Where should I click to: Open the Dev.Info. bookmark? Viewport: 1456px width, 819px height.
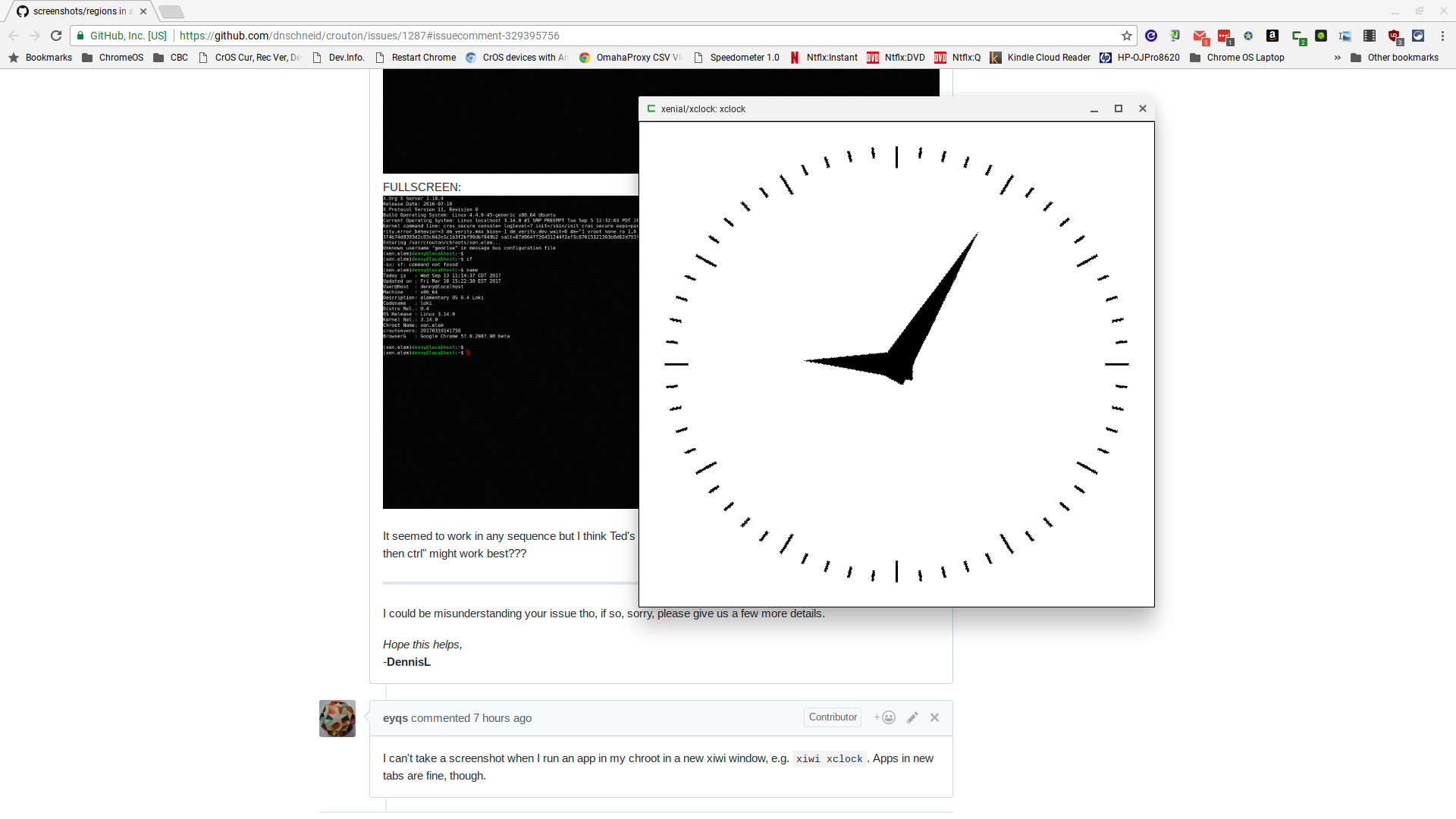tap(338, 58)
